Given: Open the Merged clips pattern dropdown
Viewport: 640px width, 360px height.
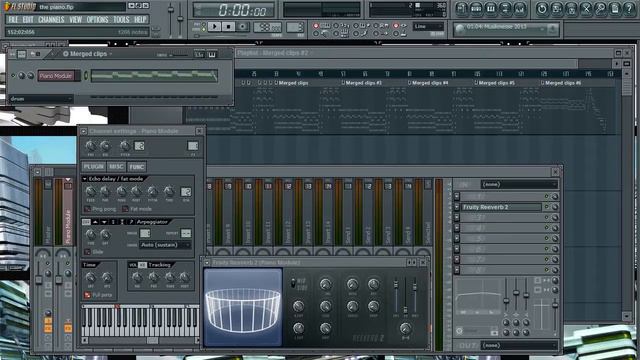Looking at the screenshot, I should (88, 54).
